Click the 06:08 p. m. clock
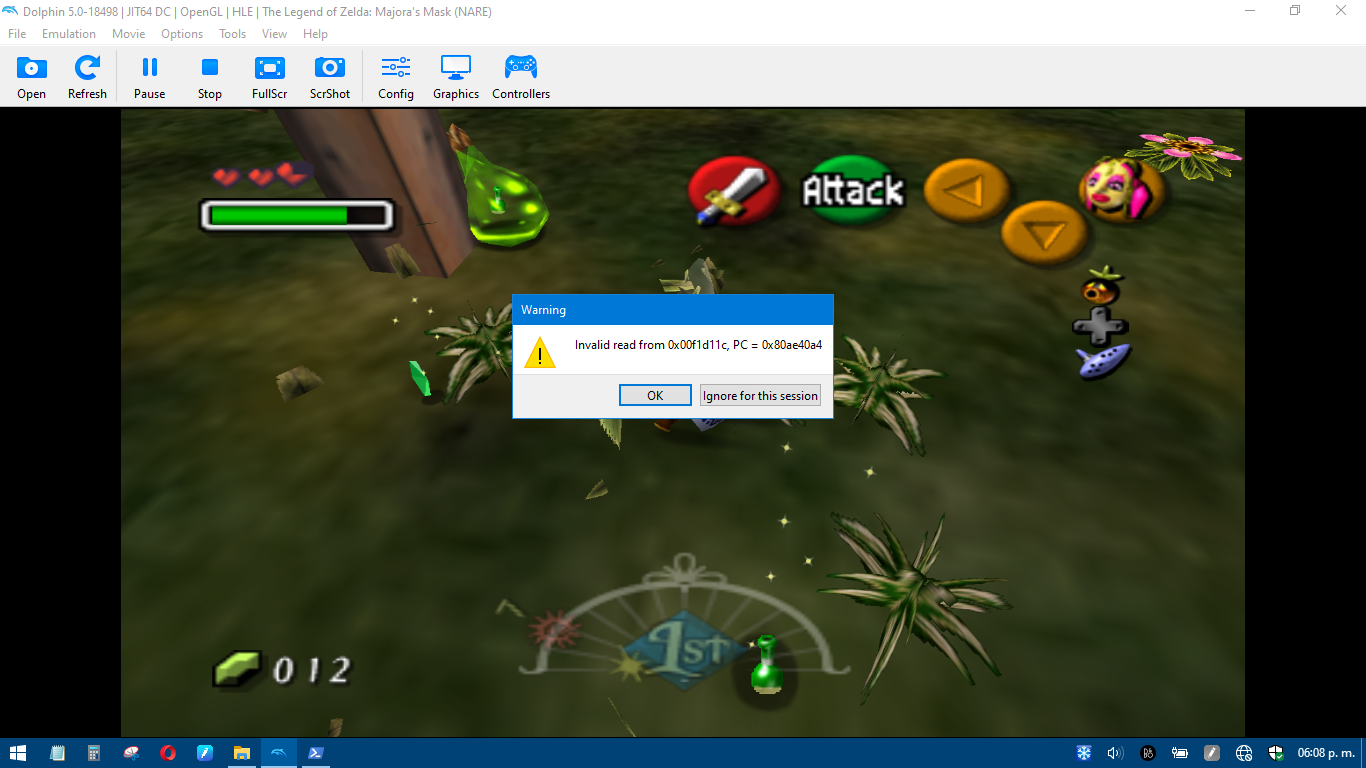1366x768 pixels. pos(1326,753)
